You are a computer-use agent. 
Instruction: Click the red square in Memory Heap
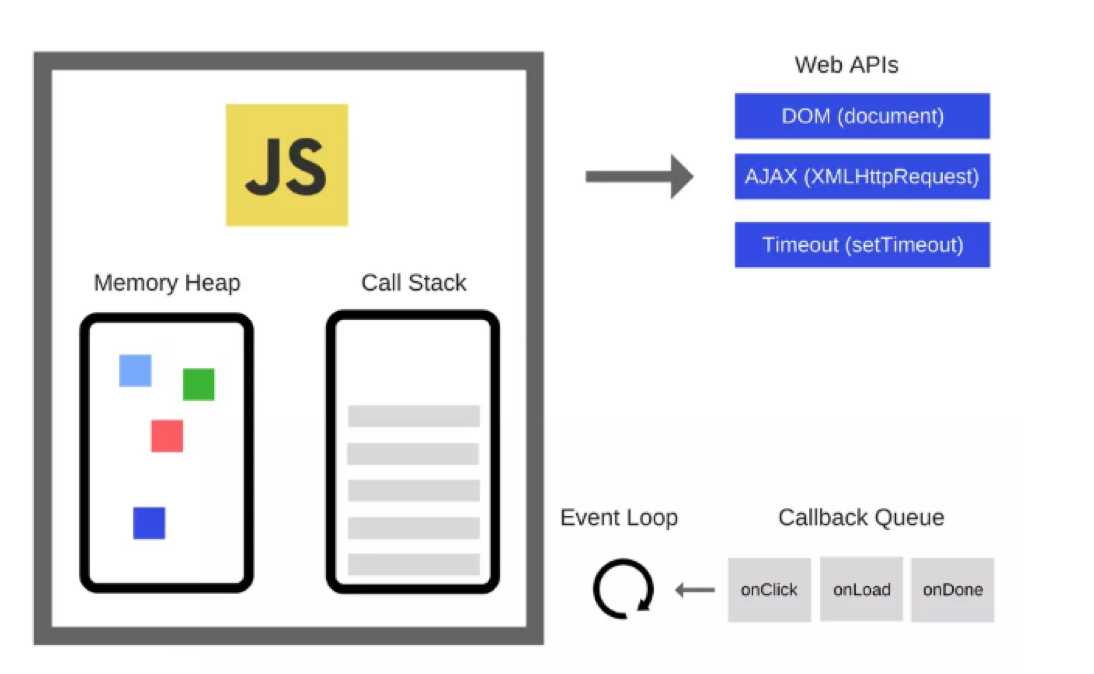pos(167,436)
